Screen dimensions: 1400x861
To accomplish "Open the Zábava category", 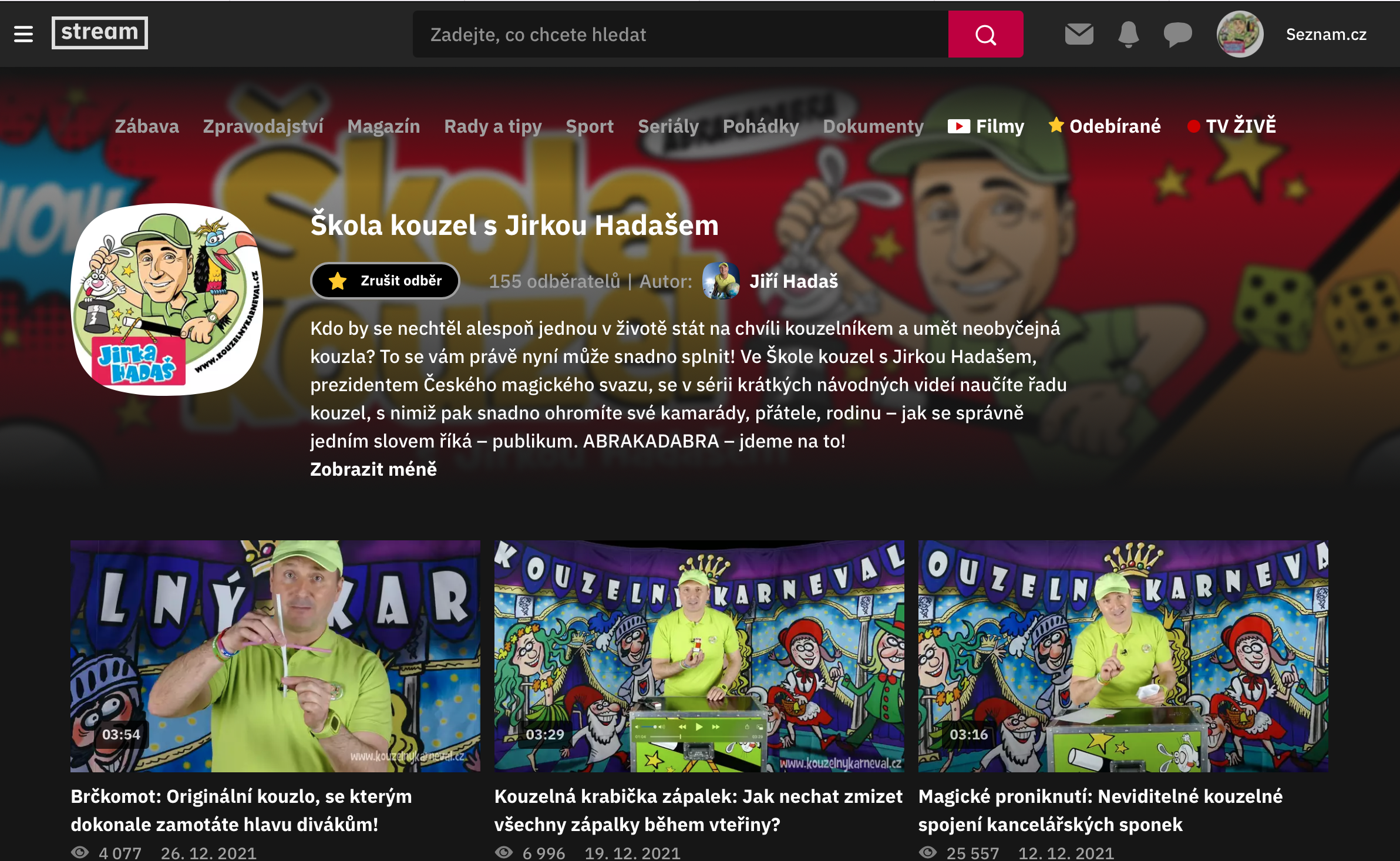I will click(x=147, y=126).
